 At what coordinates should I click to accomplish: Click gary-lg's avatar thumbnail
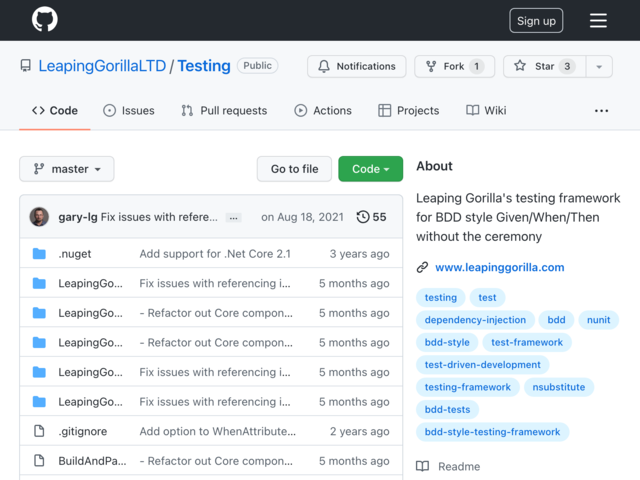pos(39,217)
